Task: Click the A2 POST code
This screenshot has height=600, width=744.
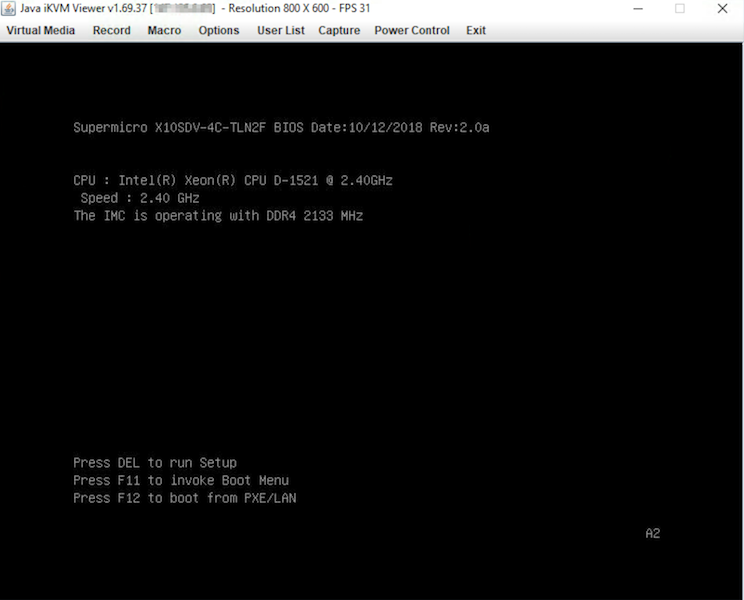Action: 652,533
